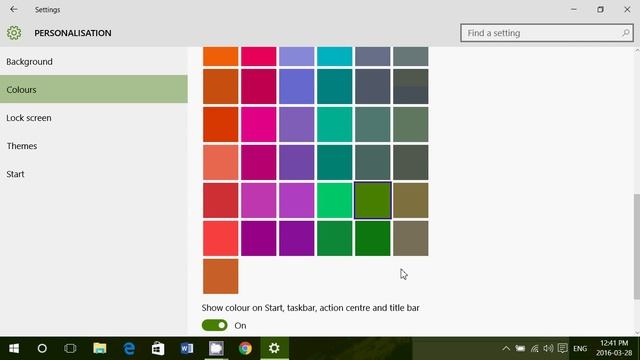Viewport: 640px width, 360px height.
Task: Open the Action Centre notification icon
Action: coord(562,348)
